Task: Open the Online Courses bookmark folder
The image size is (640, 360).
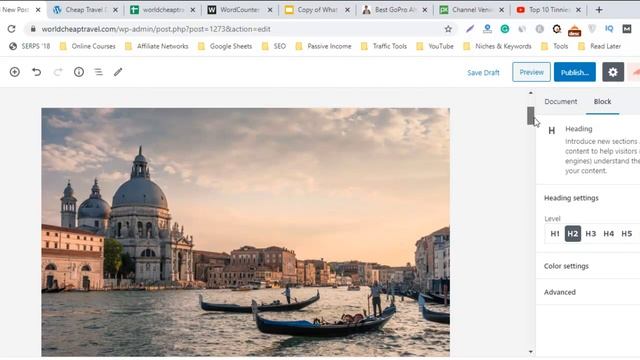Action: point(88,46)
